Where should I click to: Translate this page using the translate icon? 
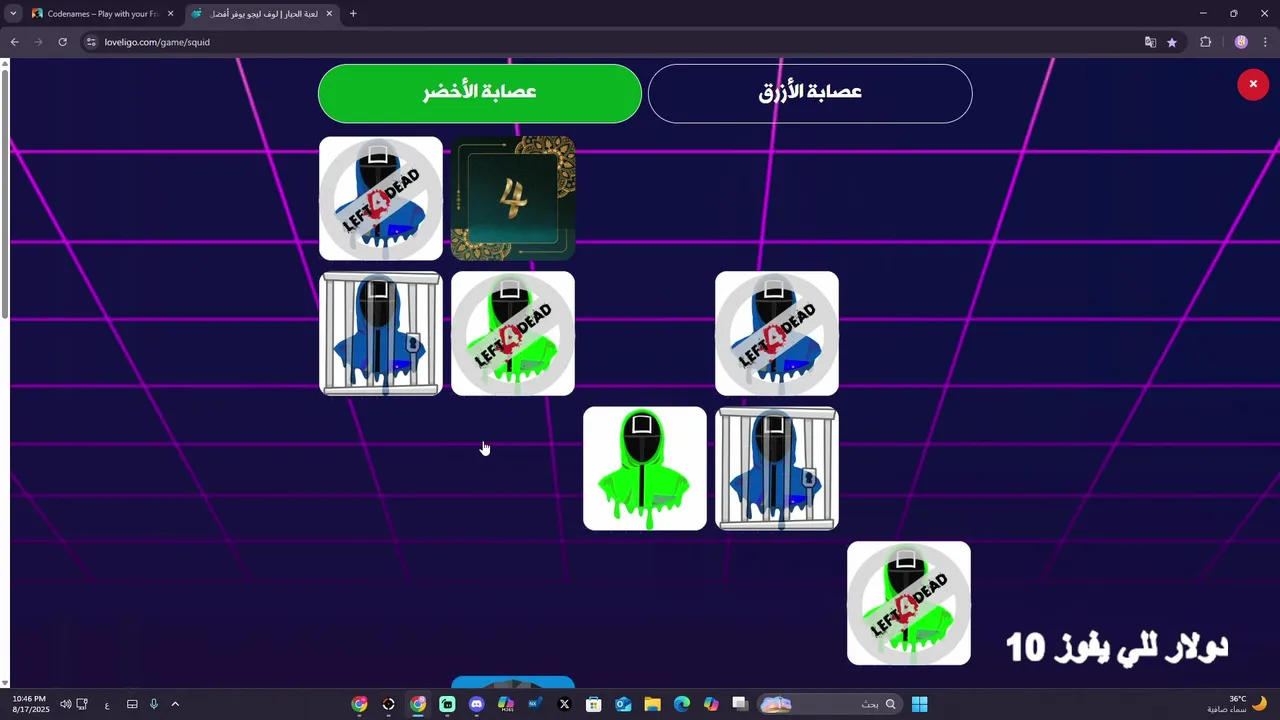1150,42
